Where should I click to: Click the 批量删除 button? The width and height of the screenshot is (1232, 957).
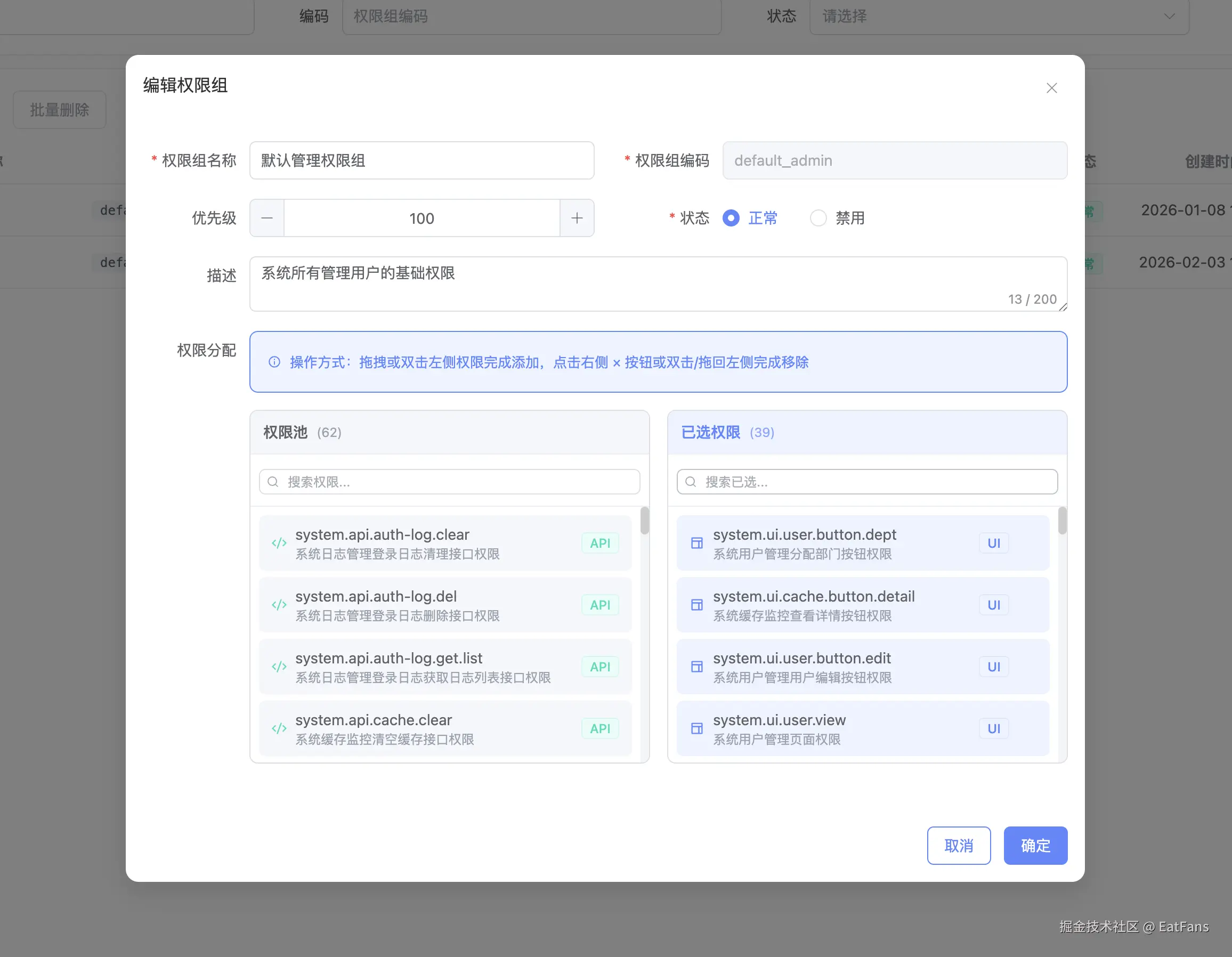tap(59, 109)
